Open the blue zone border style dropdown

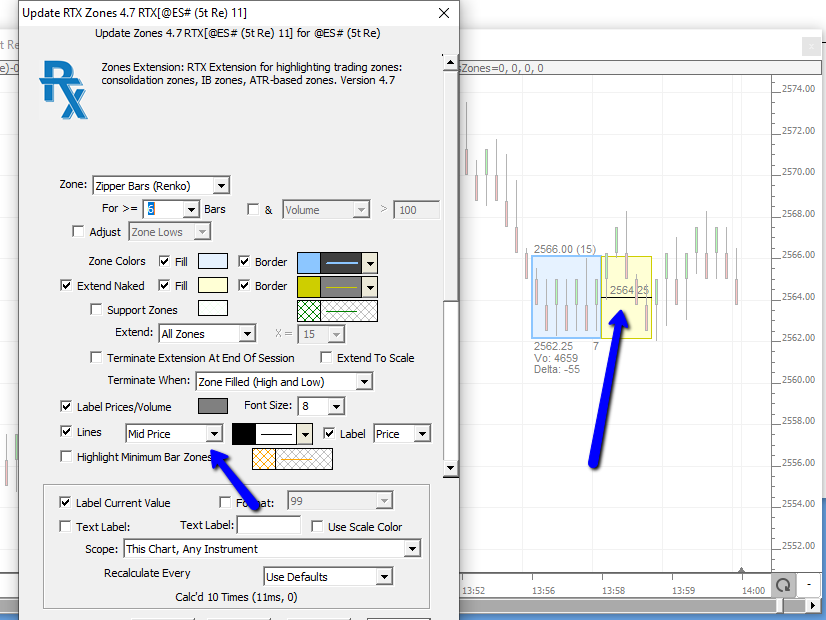(x=370, y=262)
